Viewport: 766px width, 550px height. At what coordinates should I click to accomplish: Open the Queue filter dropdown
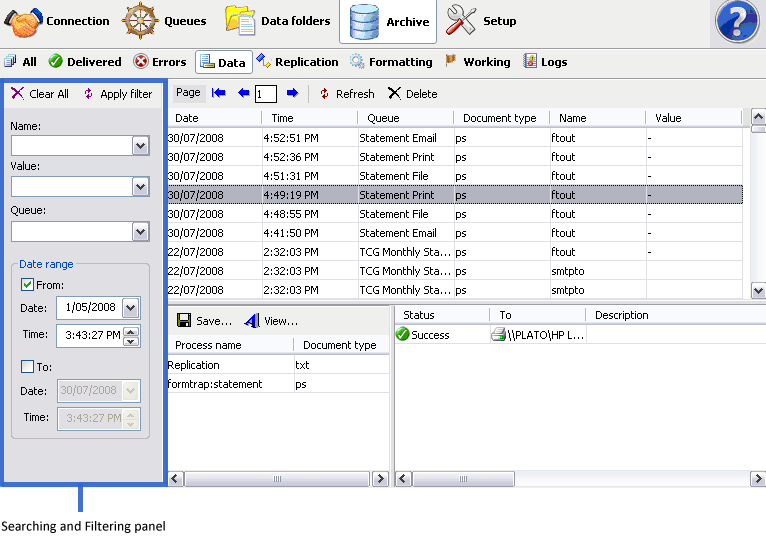click(140, 232)
